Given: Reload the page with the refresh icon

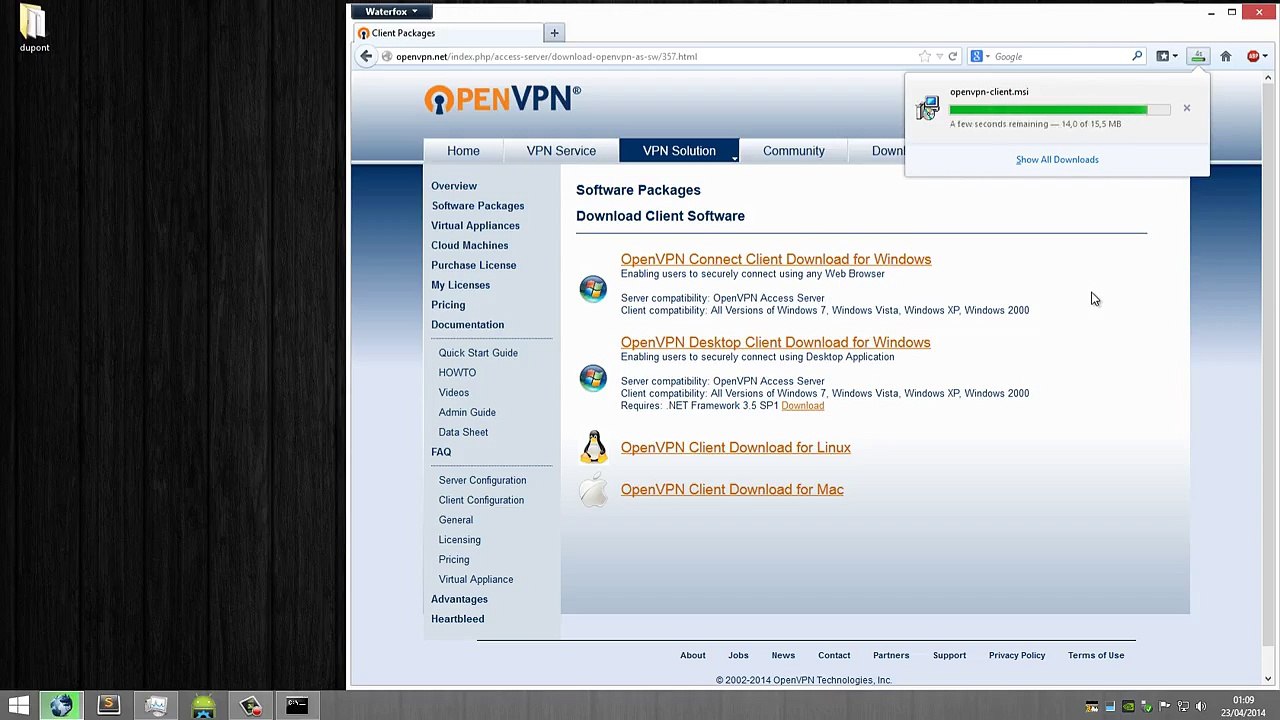Looking at the screenshot, I should [x=953, y=56].
